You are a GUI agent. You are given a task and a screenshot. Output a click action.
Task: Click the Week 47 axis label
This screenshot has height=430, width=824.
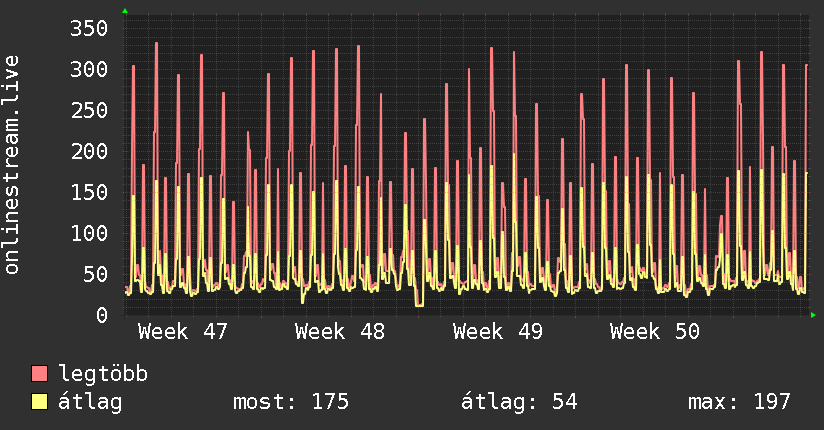click(x=183, y=332)
